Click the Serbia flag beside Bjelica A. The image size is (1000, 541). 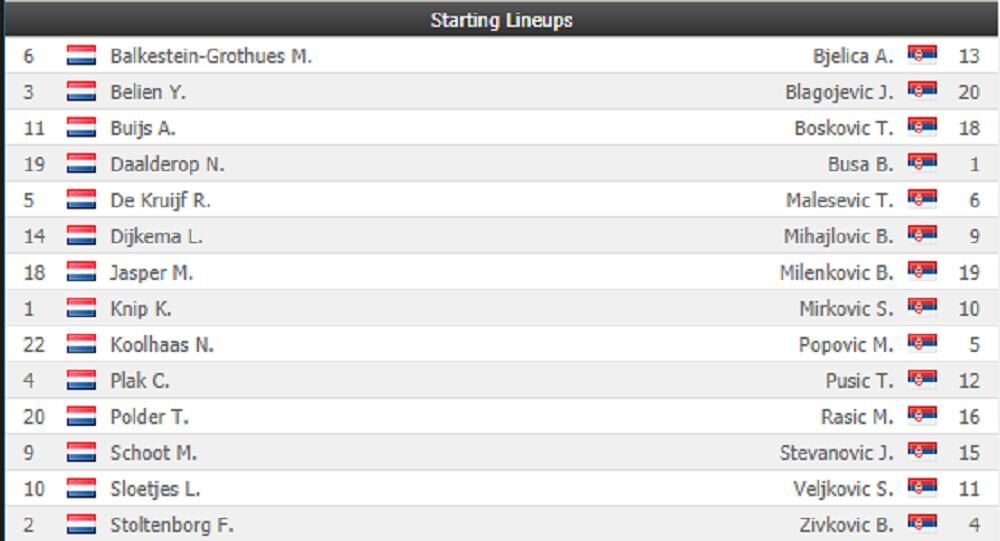tap(922, 56)
